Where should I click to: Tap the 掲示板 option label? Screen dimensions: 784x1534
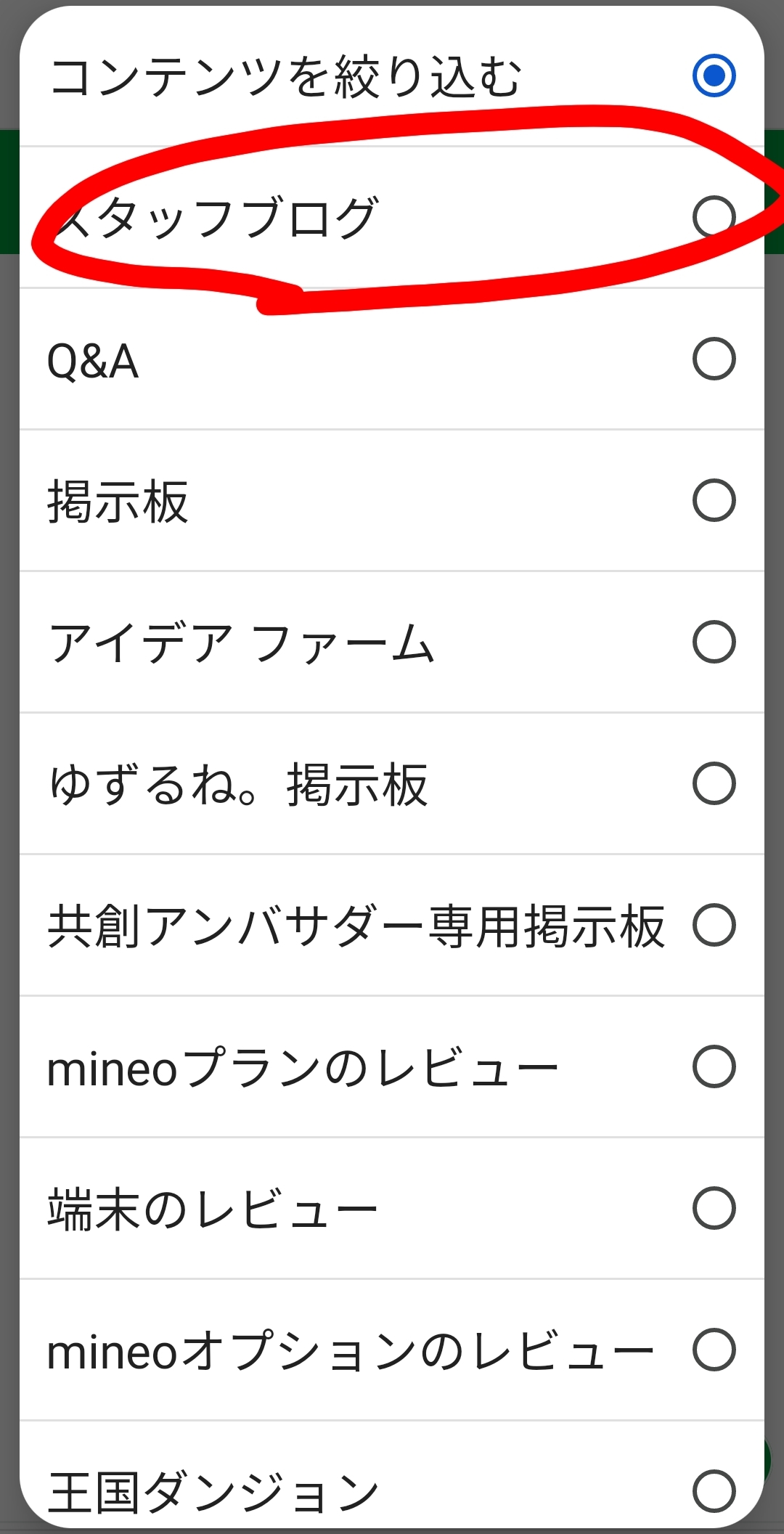118,502
